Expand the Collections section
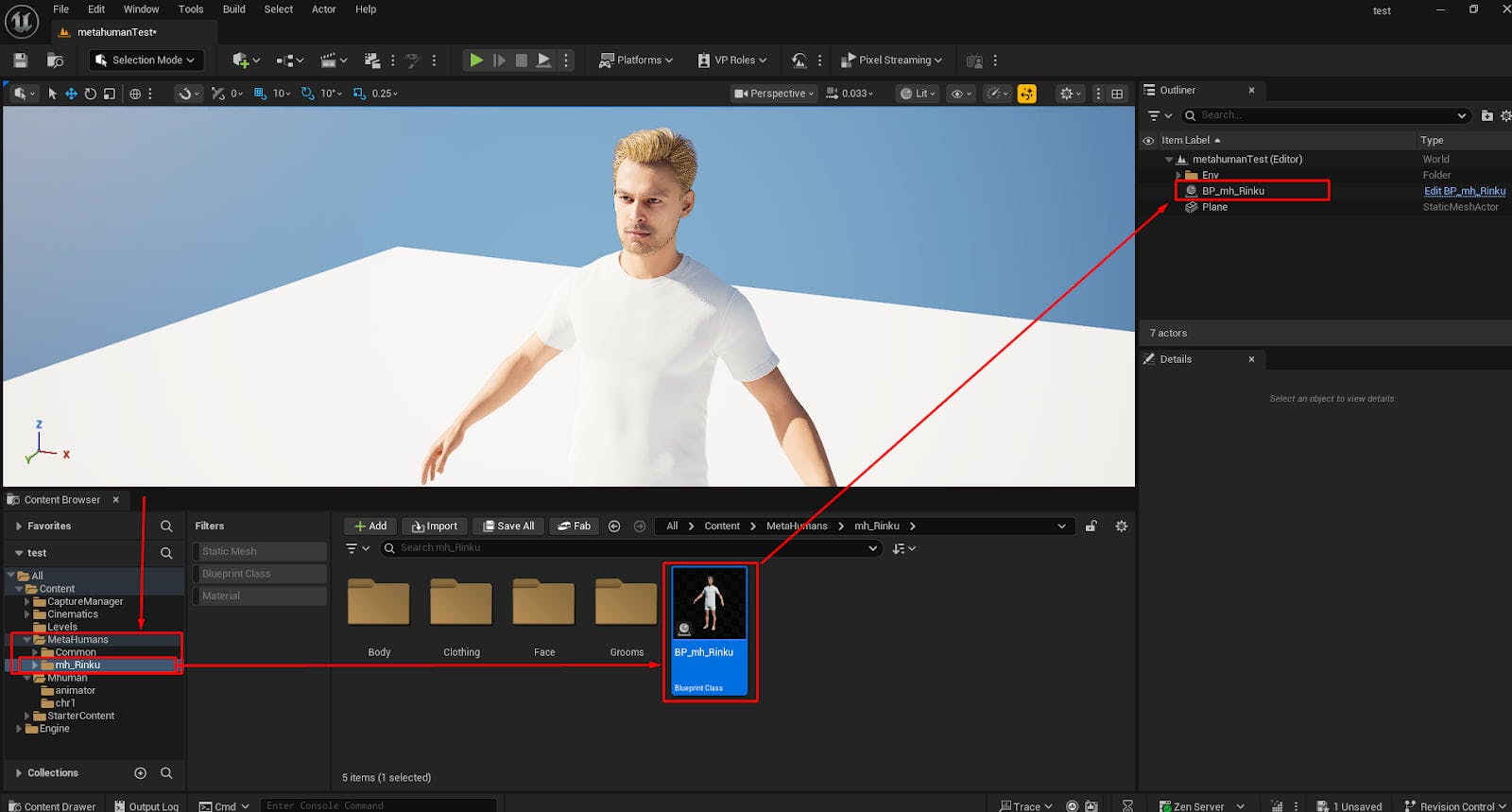The image size is (1512, 812). (19, 773)
